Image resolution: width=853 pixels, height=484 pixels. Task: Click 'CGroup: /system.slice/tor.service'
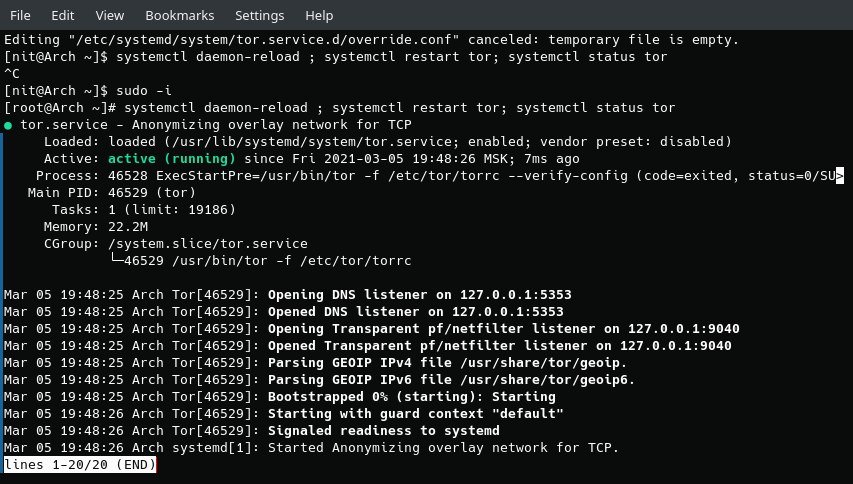(176, 244)
